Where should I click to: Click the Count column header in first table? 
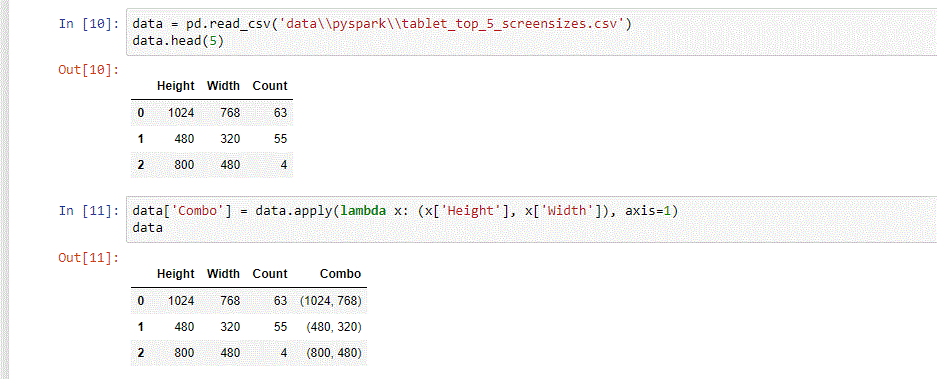(x=270, y=86)
